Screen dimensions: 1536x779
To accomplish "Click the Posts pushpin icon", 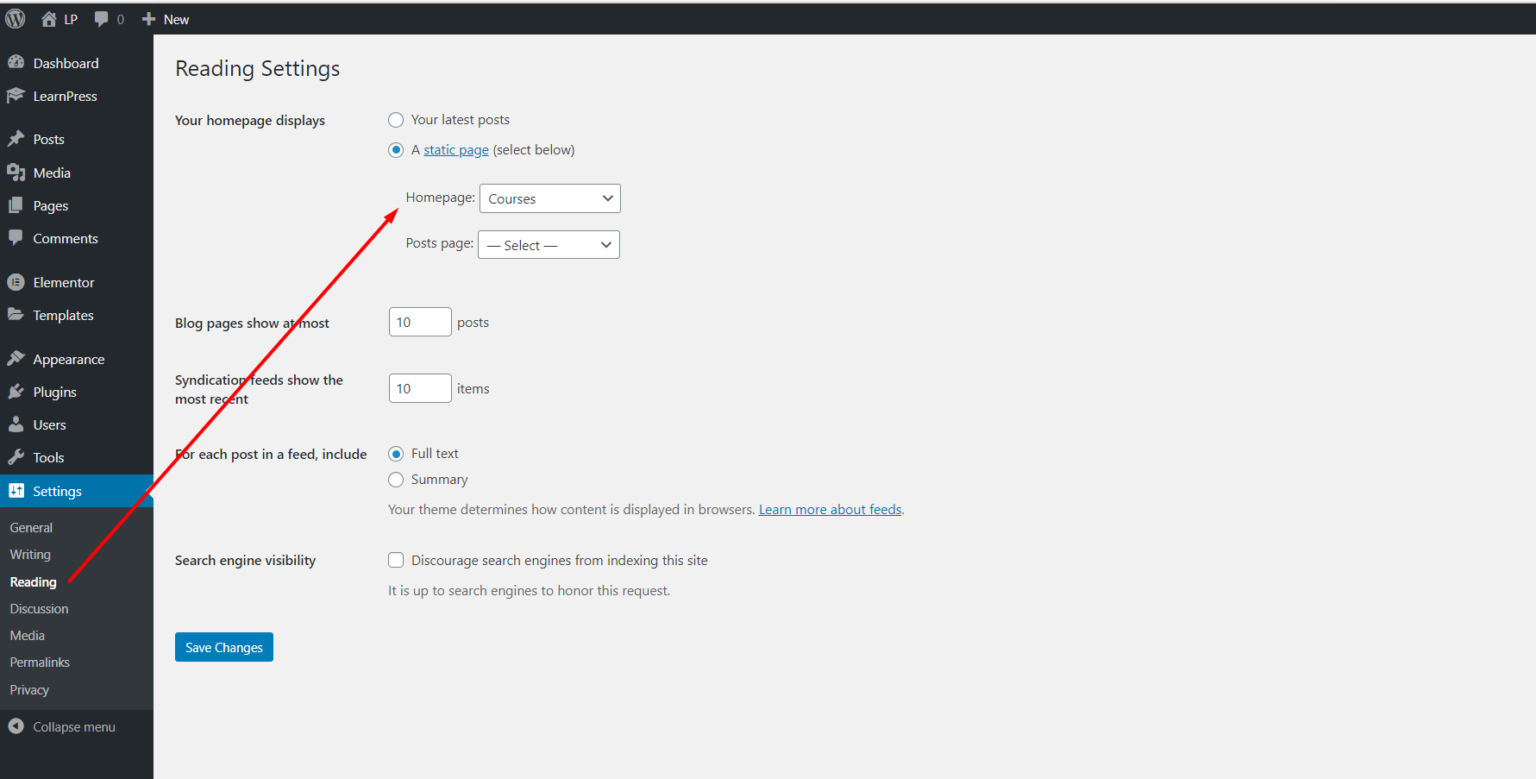I will coord(16,139).
